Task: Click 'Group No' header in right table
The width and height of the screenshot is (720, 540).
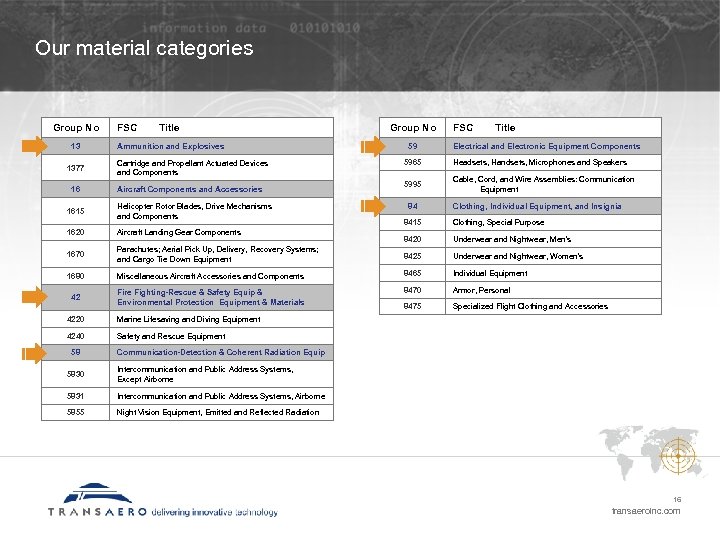Action: [413, 128]
